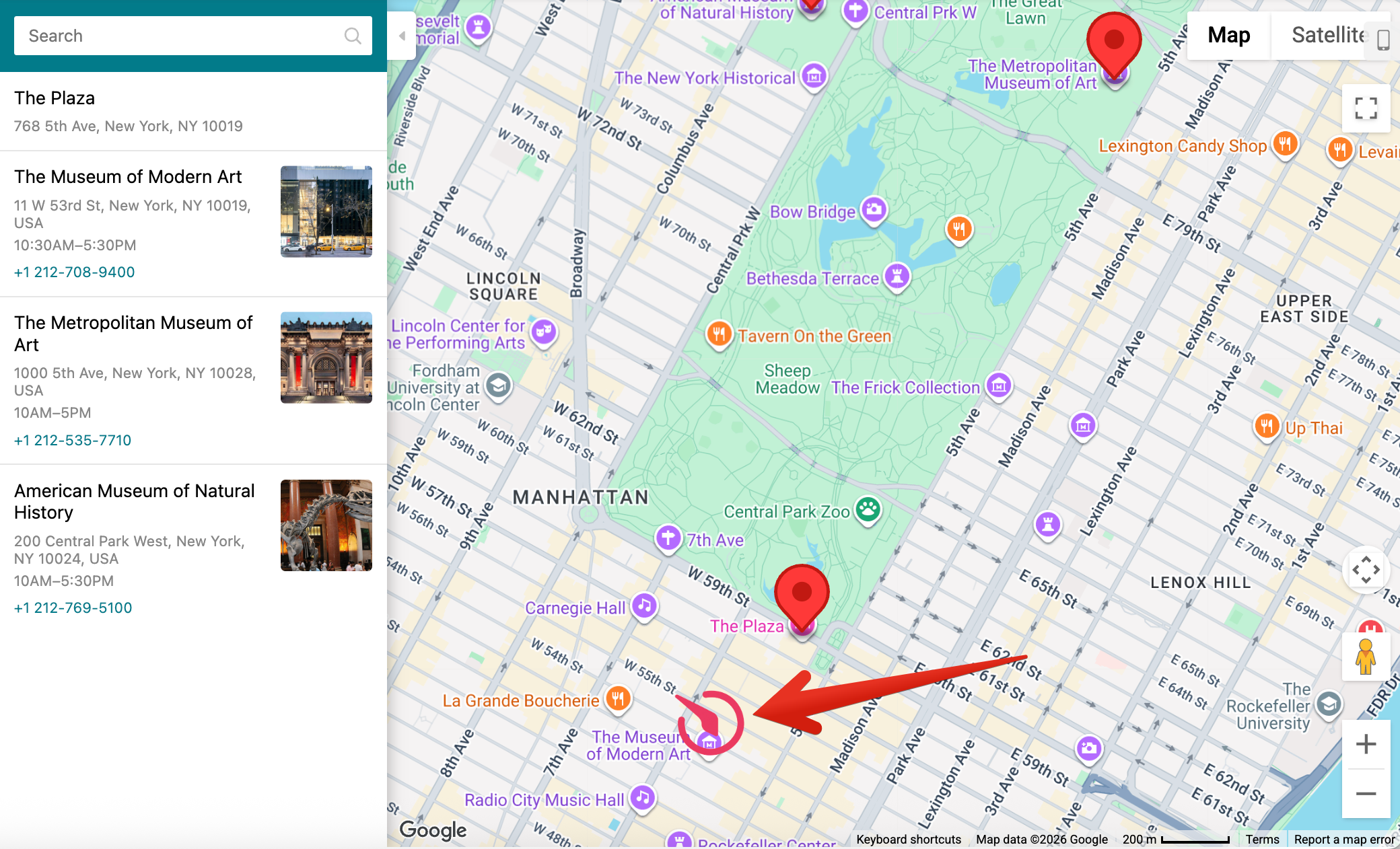Call +1 212-708-9400
Image resolution: width=1400 pixels, height=849 pixels.
(x=75, y=272)
